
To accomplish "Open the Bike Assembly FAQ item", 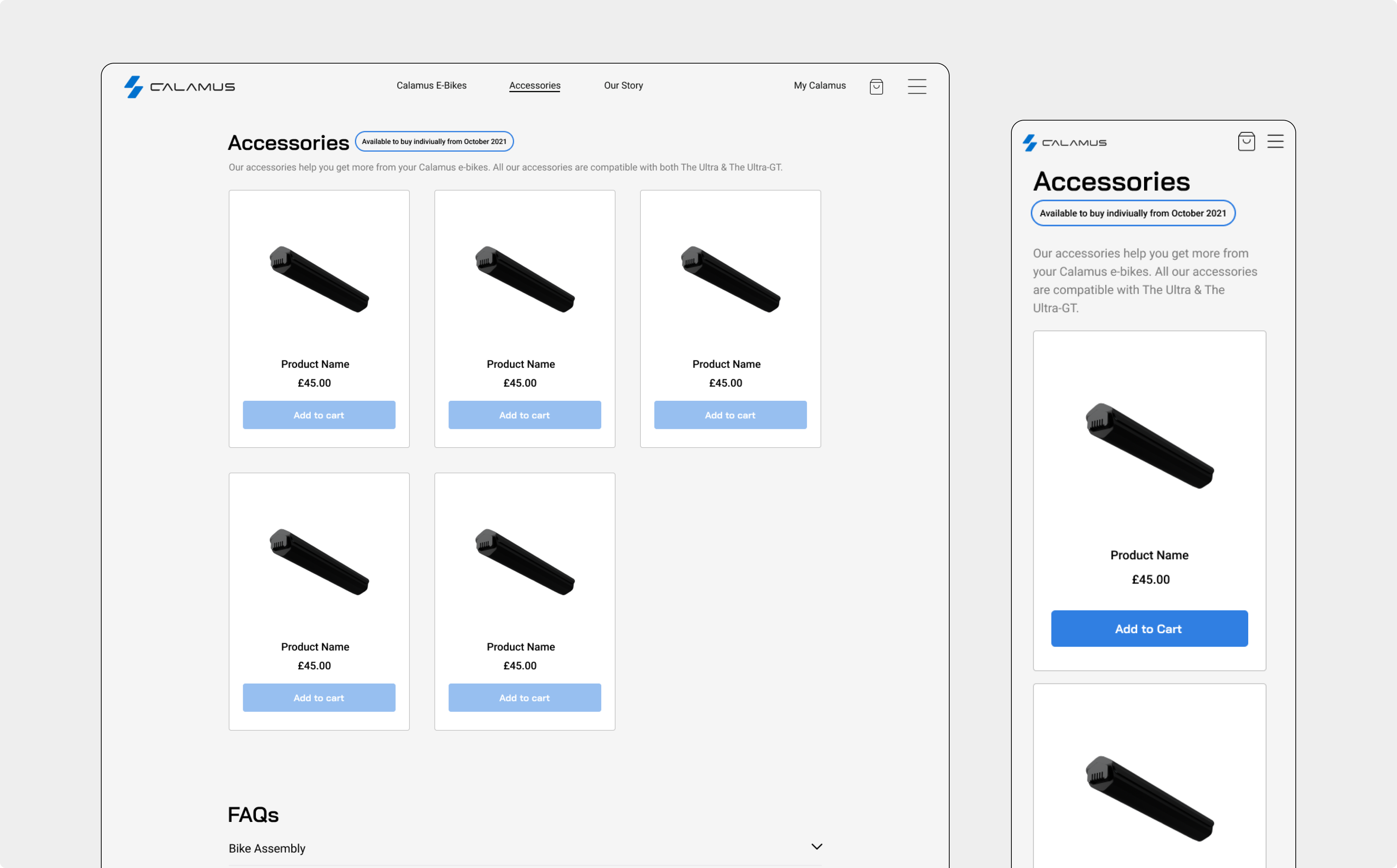I will [267, 849].
